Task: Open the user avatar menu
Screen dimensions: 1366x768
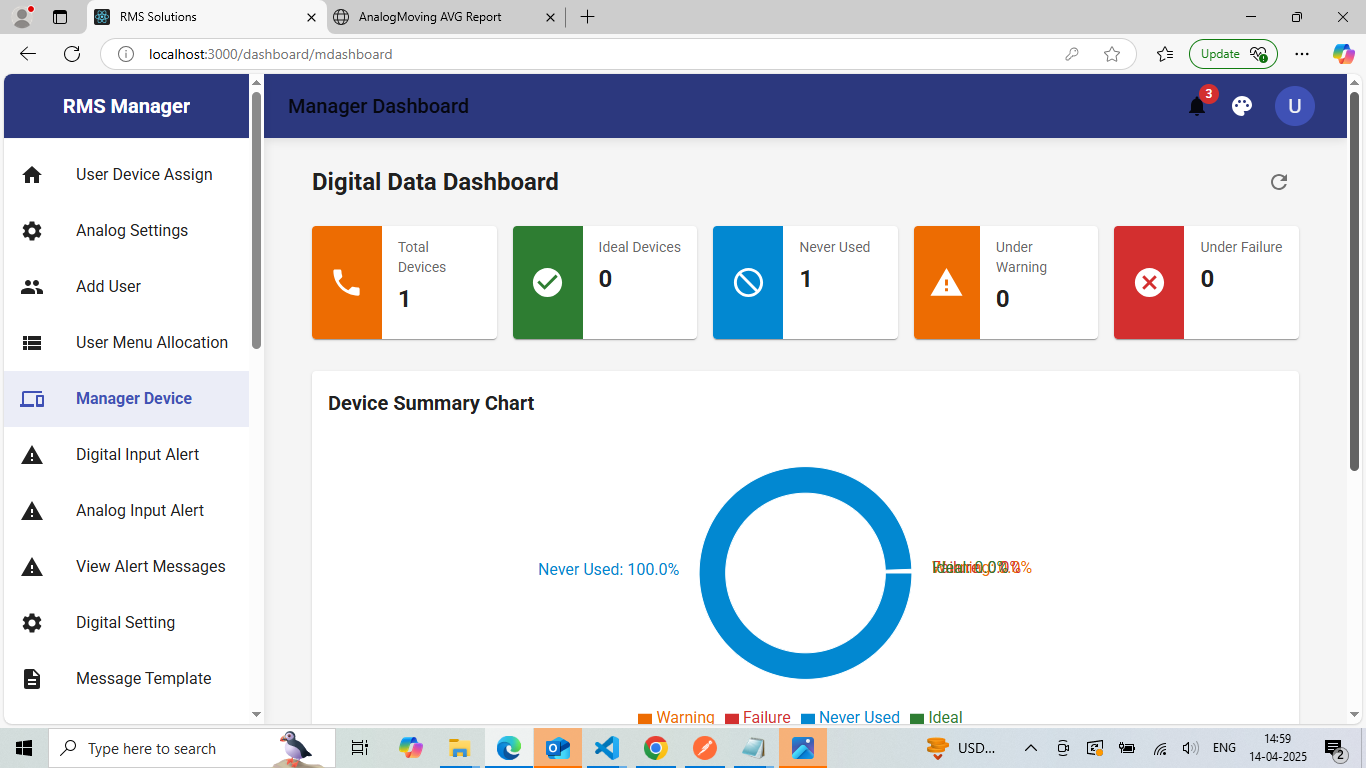Action: point(1295,106)
